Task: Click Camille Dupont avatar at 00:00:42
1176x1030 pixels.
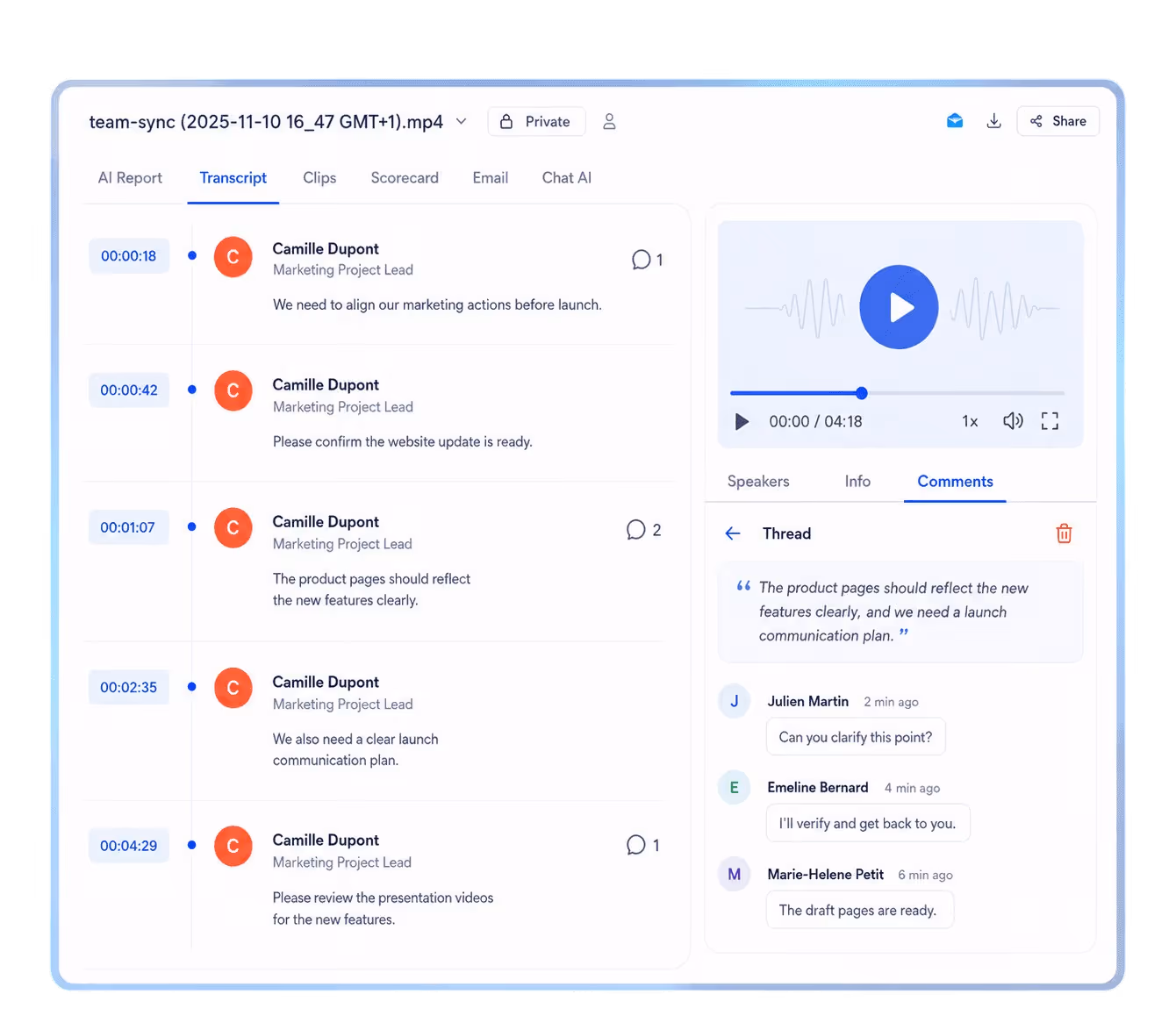Action: [x=233, y=390]
